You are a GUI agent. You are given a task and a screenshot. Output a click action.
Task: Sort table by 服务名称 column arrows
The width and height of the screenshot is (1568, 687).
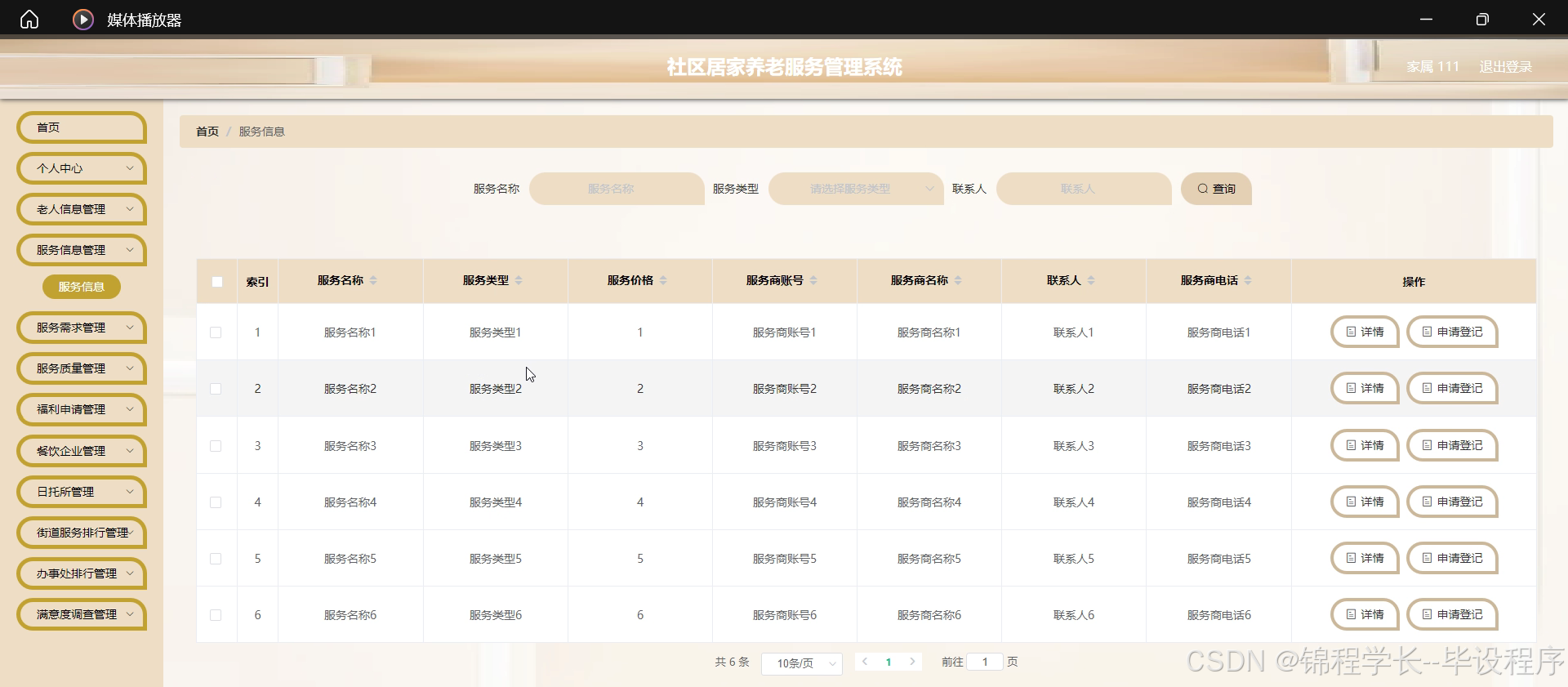point(373,280)
